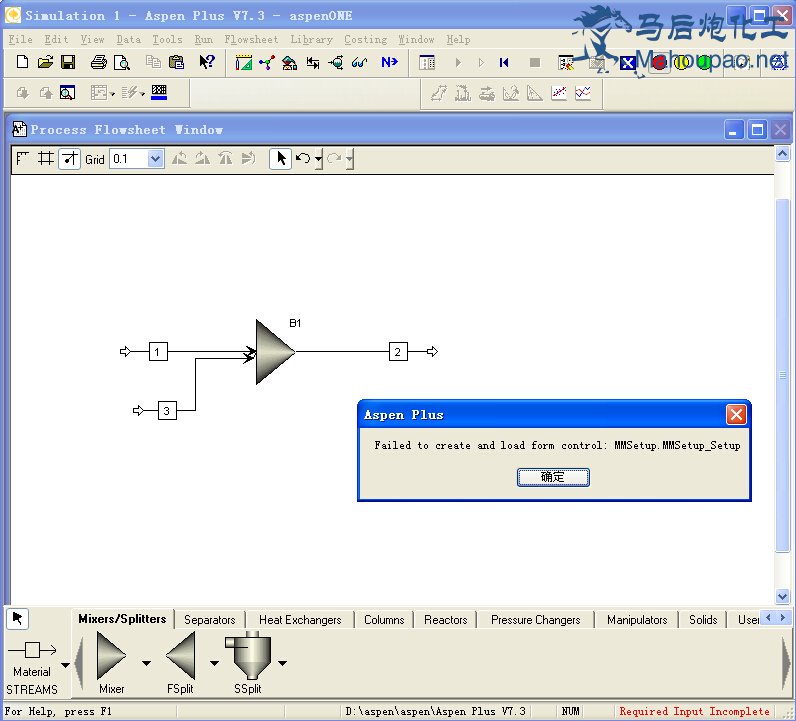The image size is (796, 721).
Task: Switch to the Pressure Changers tab
Action: 536,620
